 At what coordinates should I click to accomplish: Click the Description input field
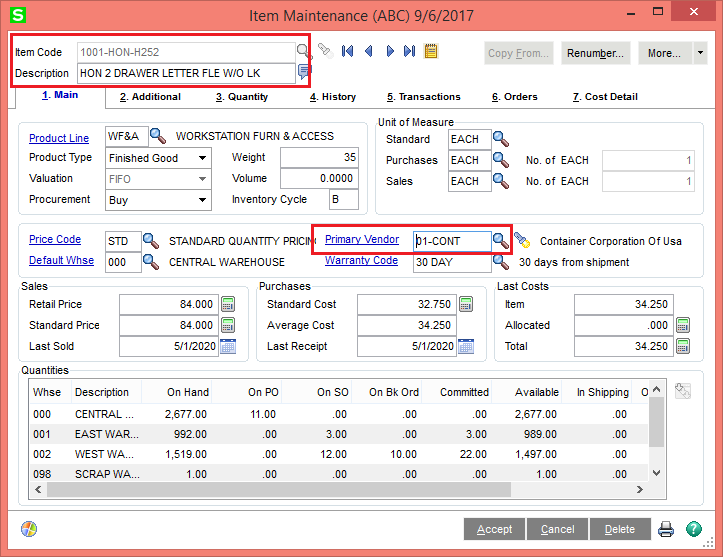coord(186,73)
